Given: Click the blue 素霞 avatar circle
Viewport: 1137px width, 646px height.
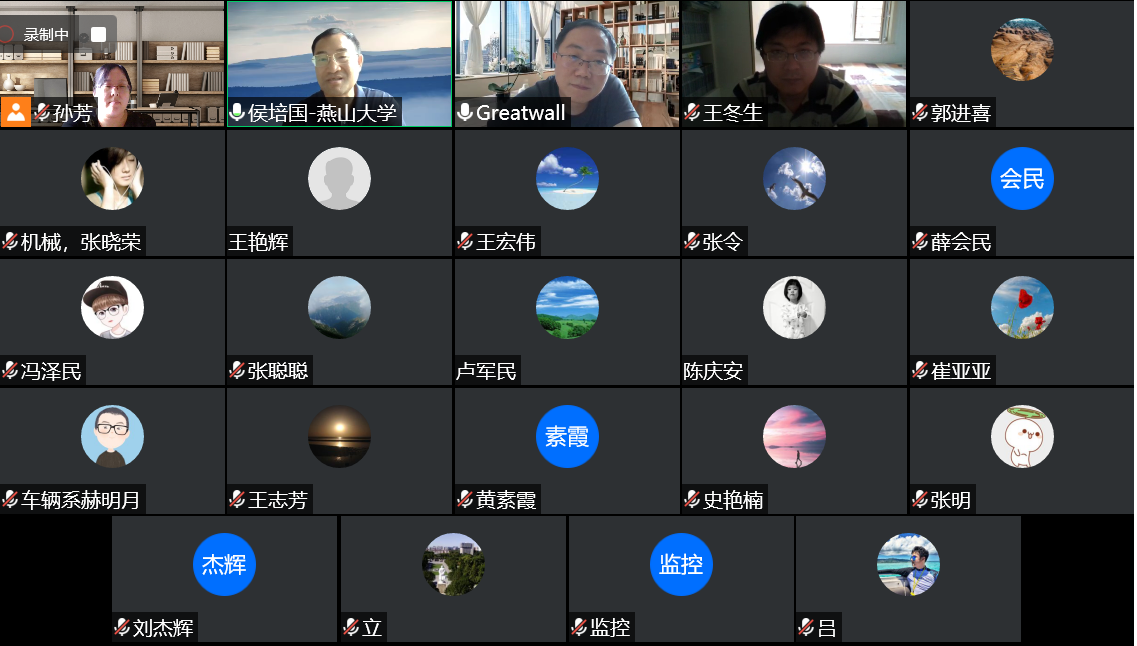Looking at the screenshot, I should point(567,436).
